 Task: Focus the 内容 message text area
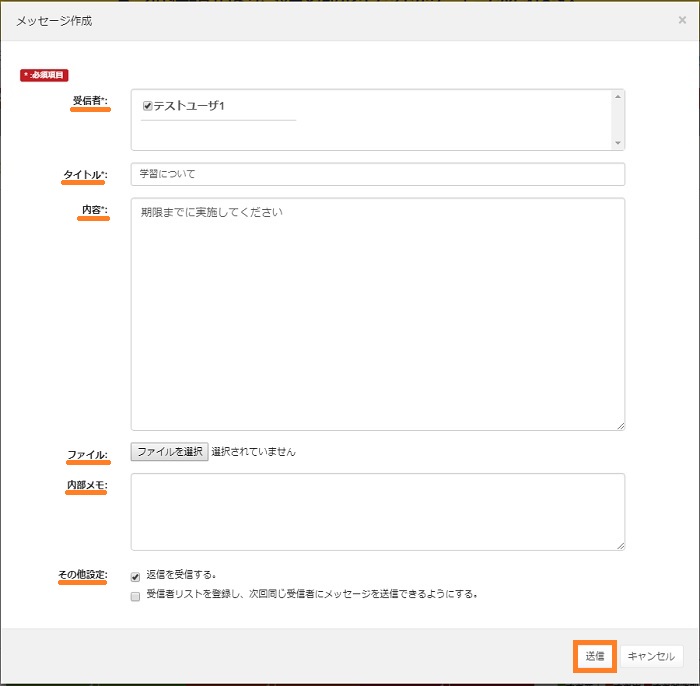click(x=377, y=314)
